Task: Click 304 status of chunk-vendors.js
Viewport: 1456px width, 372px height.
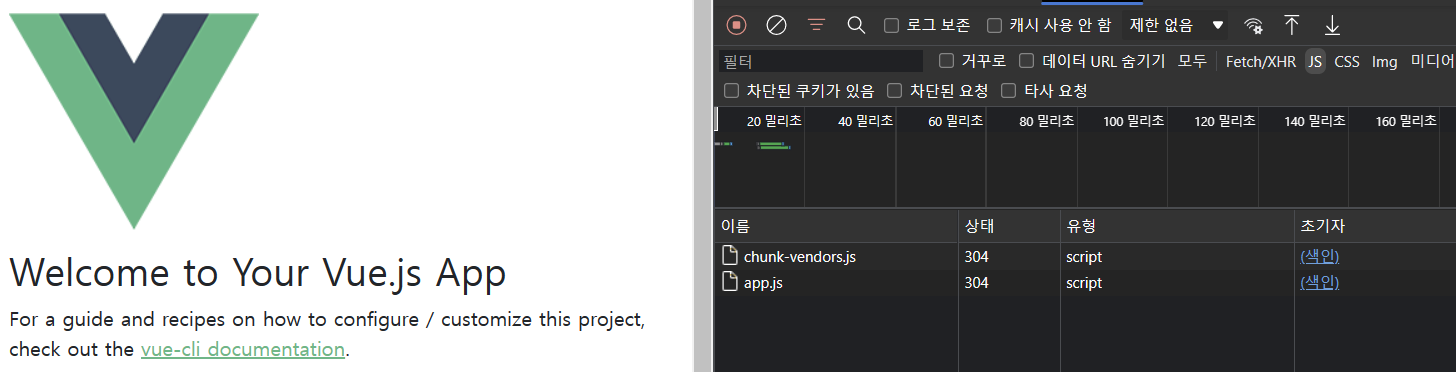Action: [x=976, y=256]
